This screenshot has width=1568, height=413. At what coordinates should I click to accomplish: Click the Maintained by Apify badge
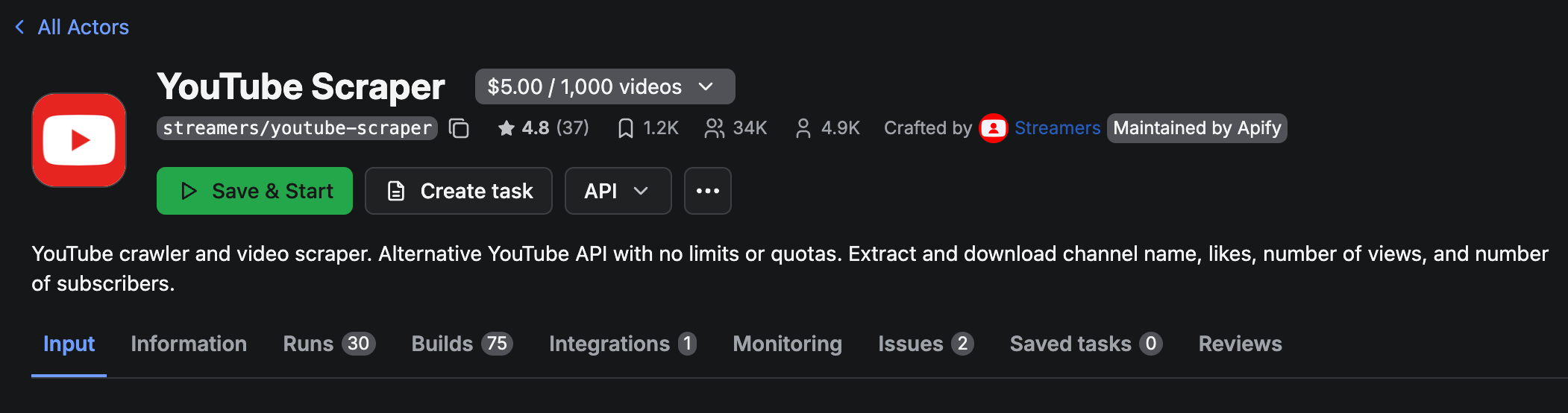(x=1197, y=128)
